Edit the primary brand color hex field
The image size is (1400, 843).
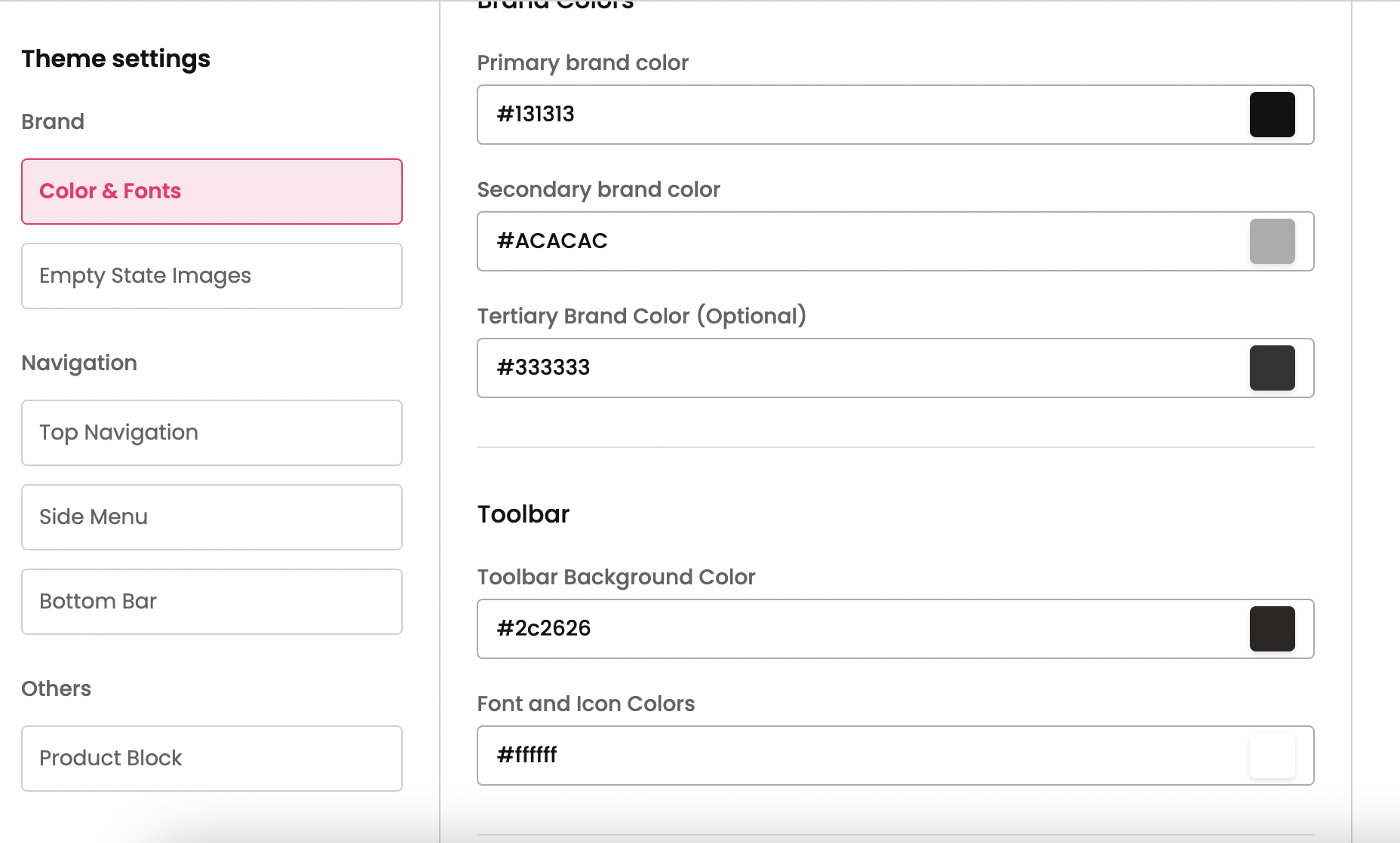click(860, 115)
